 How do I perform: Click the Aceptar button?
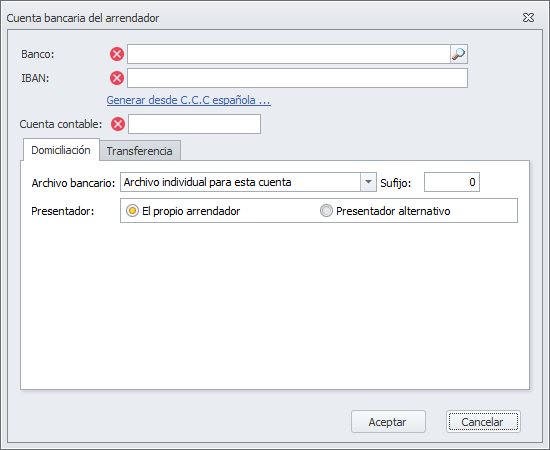[388, 422]
